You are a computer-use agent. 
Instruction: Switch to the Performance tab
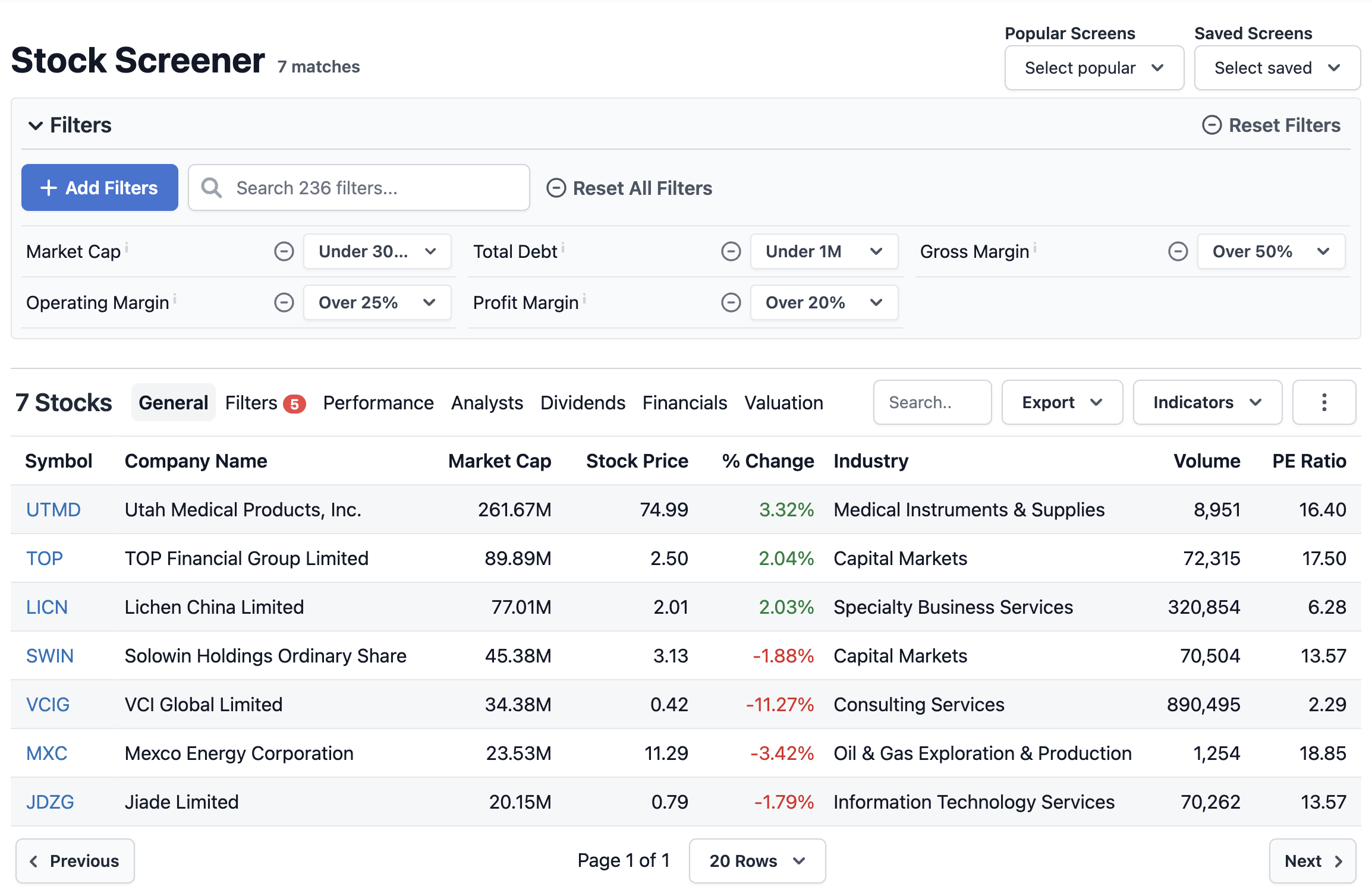(x=378, y=402)
